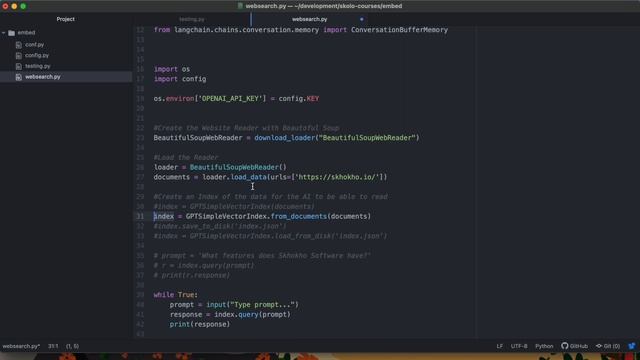Viewport: 640px width, 360px height.
Task: Click the conf.py file icon
Action: (19, 45)
